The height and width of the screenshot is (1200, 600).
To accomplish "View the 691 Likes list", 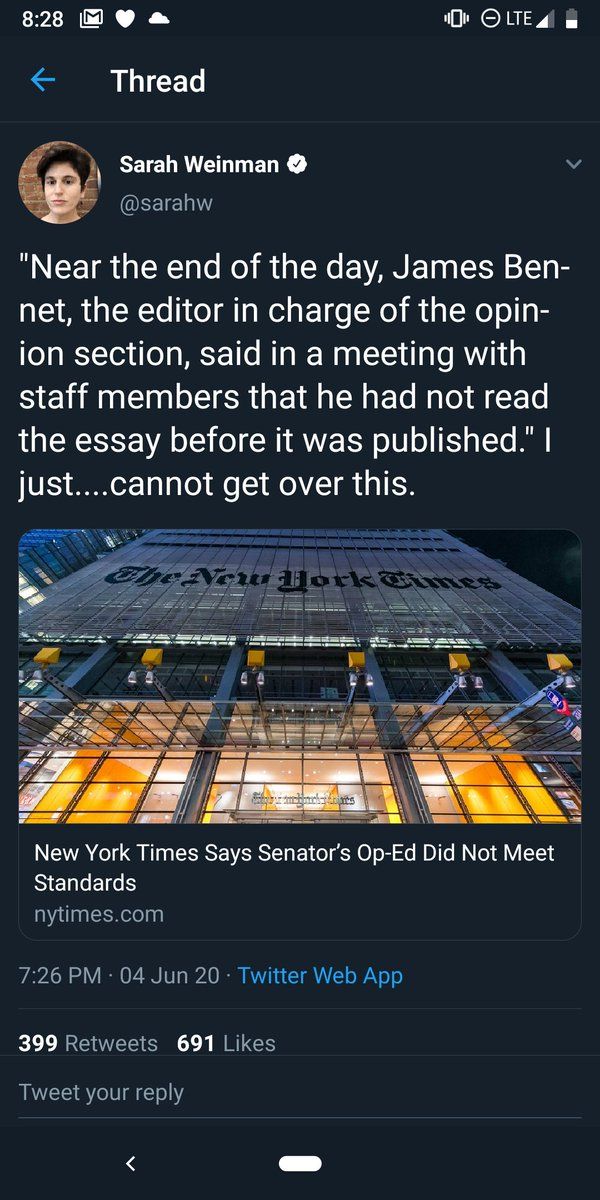I will pos(226,1043).
